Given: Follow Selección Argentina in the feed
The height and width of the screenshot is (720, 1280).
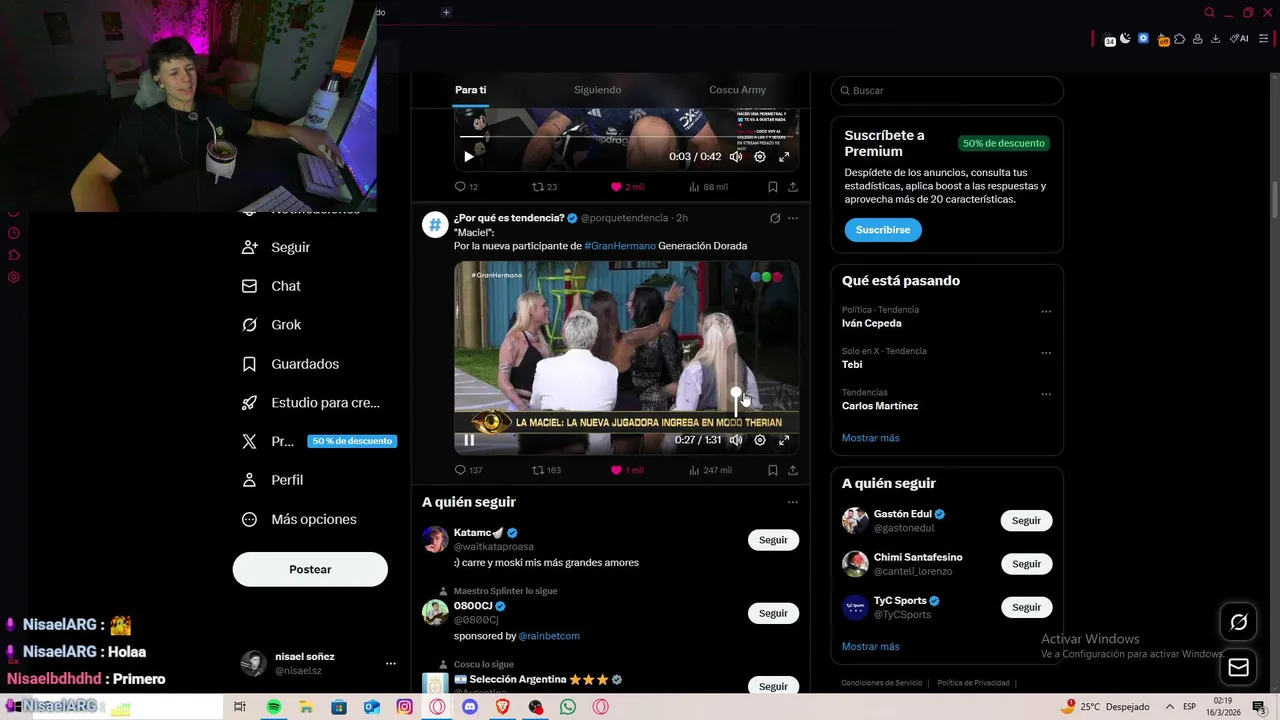Looking at the screenshot, I should (773, 686).
